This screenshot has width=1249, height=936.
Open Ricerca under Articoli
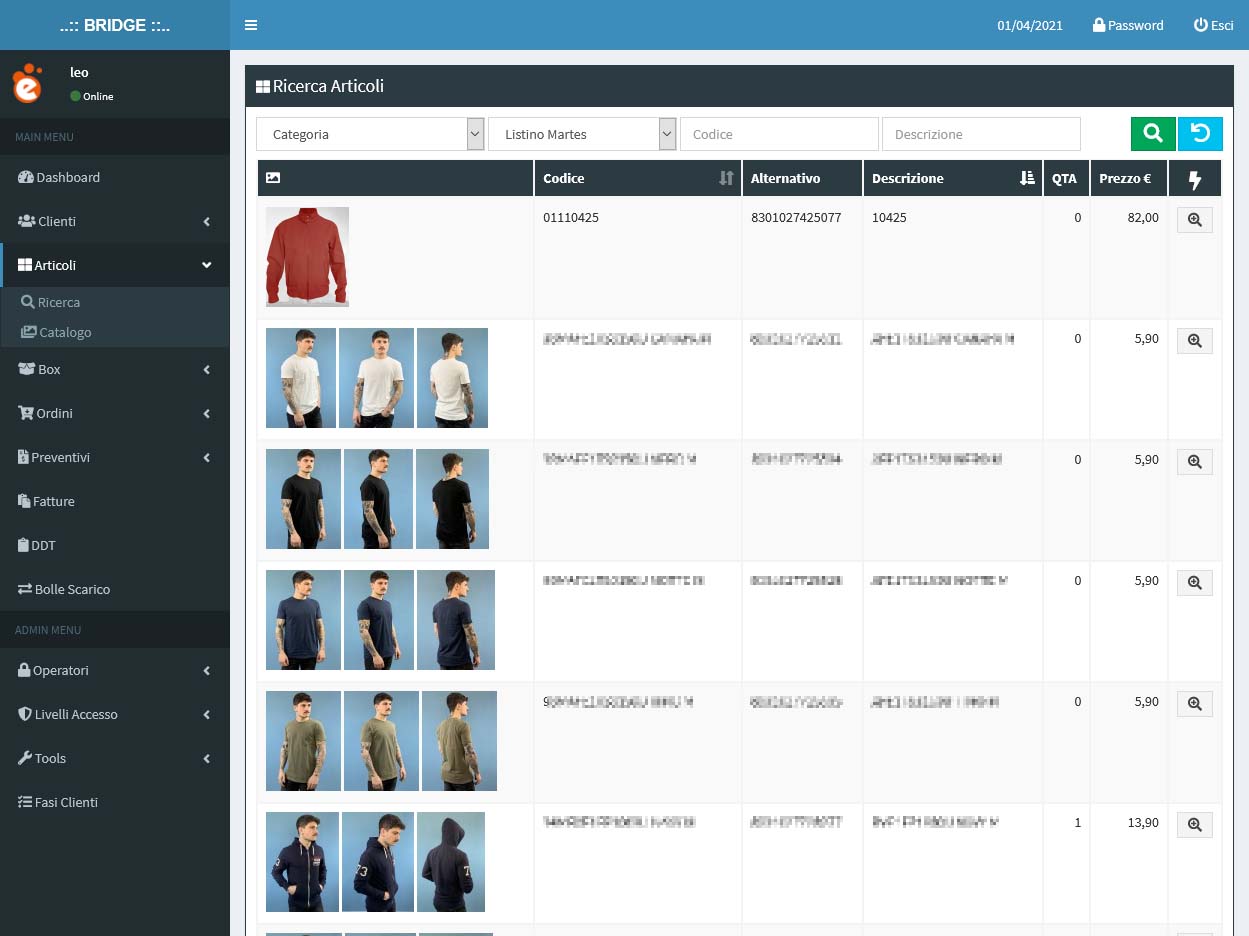click(115, 302)
